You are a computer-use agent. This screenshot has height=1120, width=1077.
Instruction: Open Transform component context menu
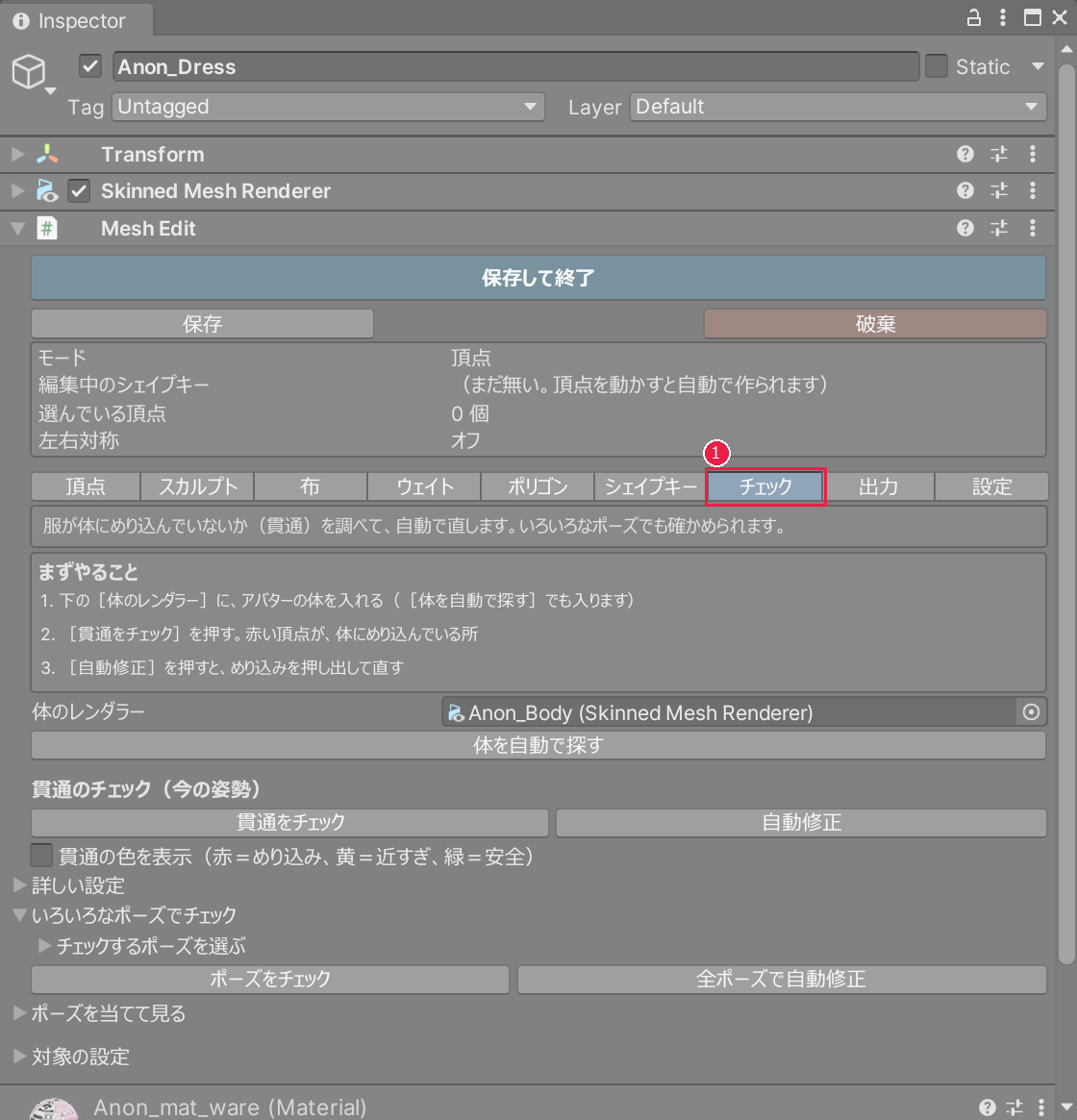point(1033,154)
